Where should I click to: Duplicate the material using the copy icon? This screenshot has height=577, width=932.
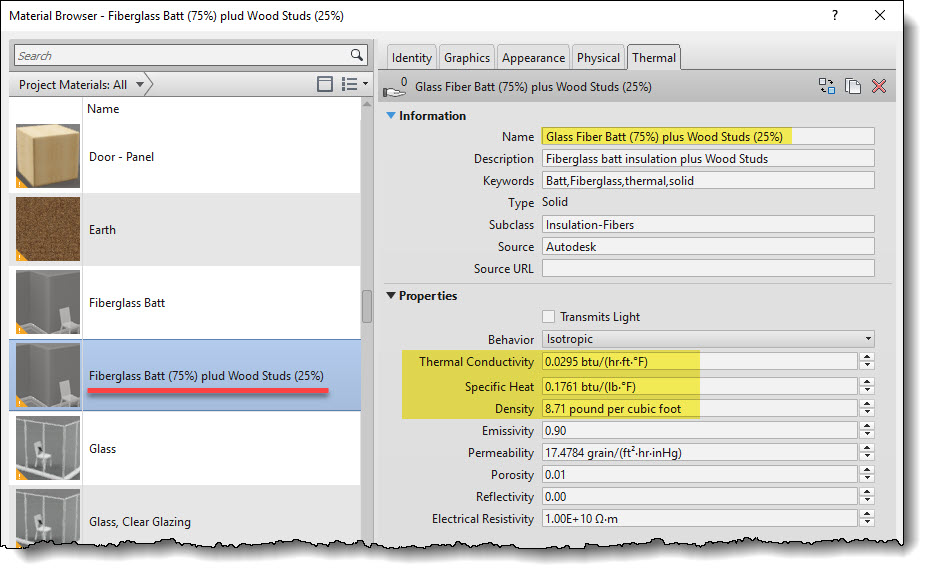tap(853, 86)
